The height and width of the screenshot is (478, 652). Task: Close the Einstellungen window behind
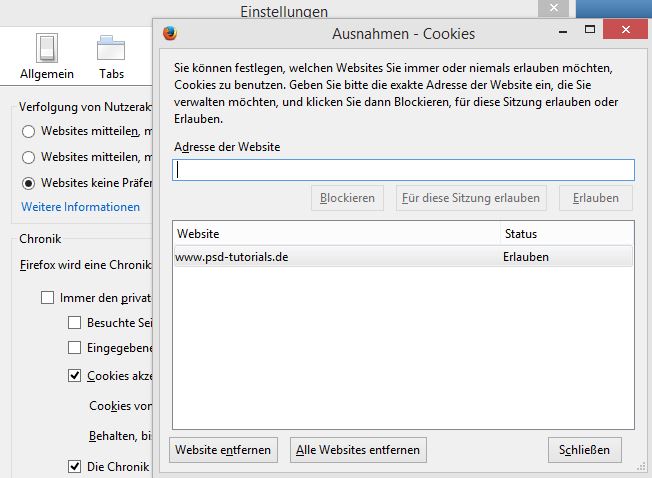click(553, 8)
